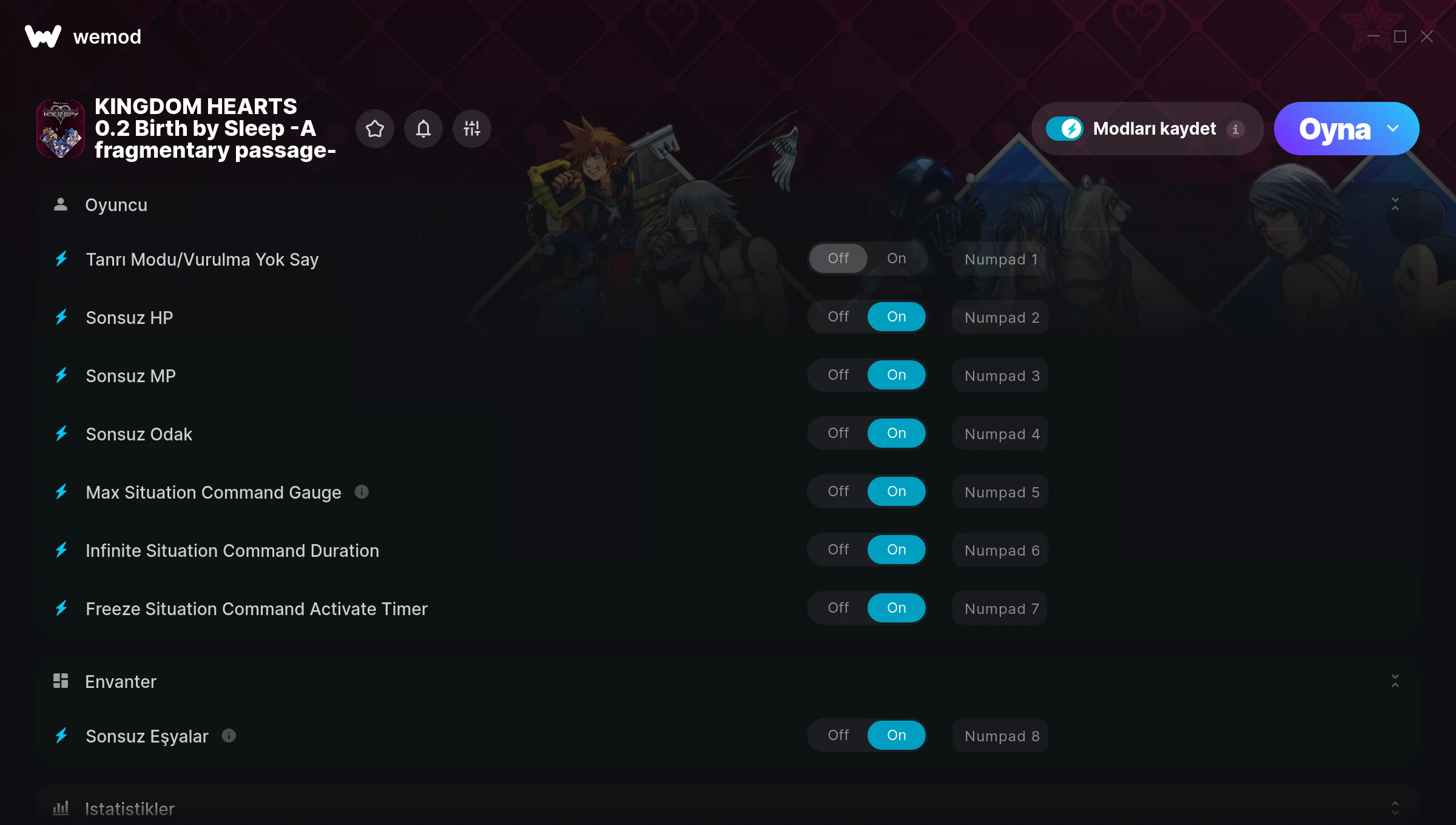Open the Oyna button dropdown arrow

coord(1393,129)
